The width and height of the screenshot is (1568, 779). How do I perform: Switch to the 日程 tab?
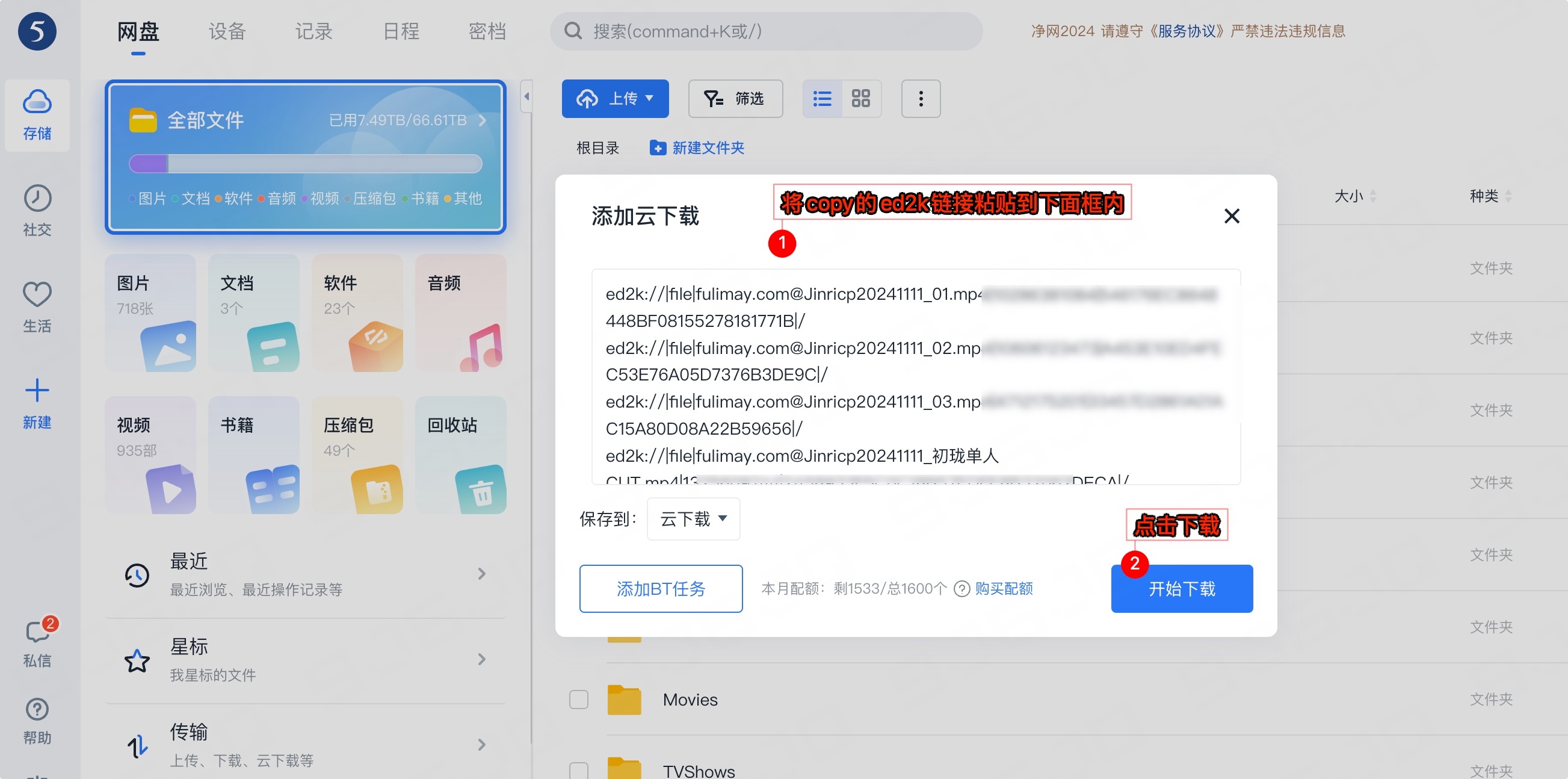(x=401, y=31)
